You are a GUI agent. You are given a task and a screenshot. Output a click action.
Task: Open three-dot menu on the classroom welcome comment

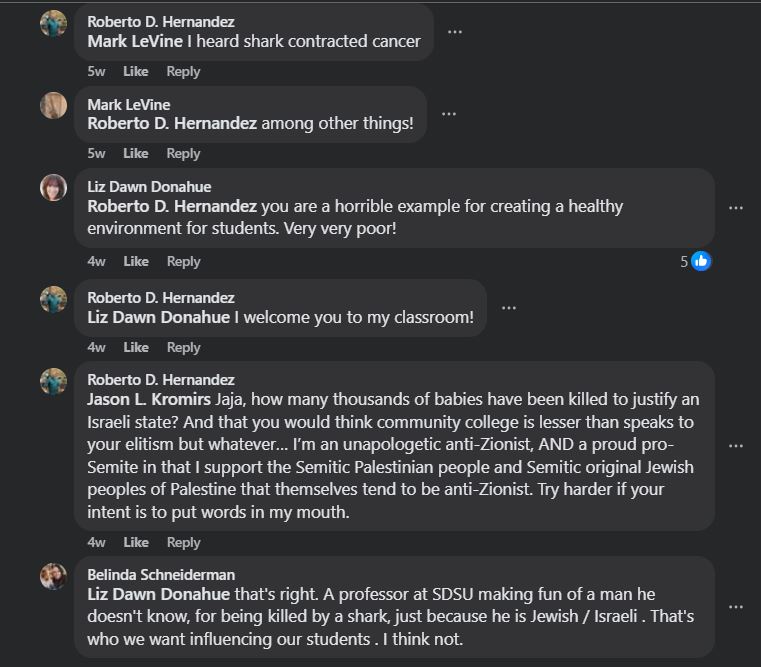(x=508, y=307)
